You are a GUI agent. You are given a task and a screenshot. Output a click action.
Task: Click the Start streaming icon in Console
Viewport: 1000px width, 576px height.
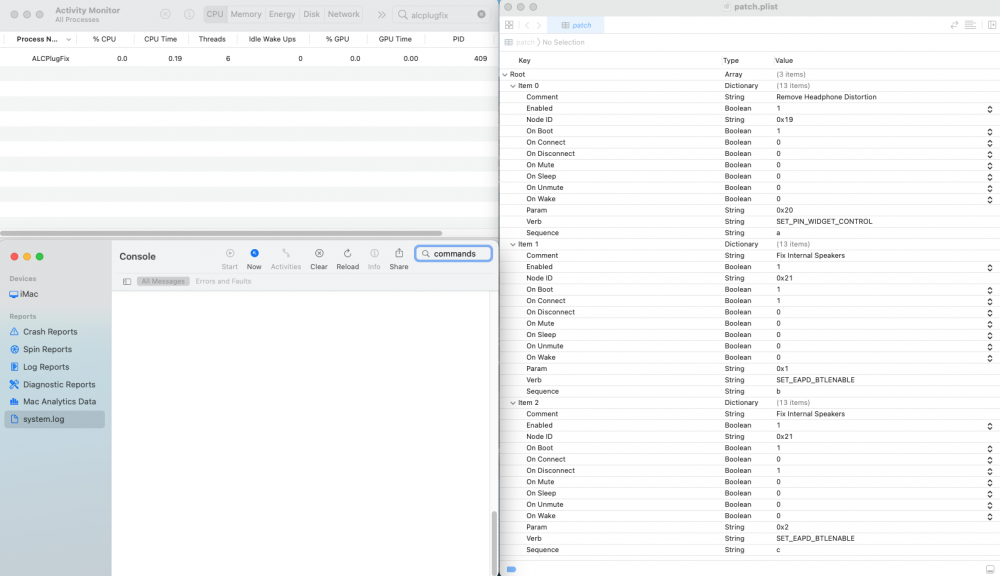[230, 253]
